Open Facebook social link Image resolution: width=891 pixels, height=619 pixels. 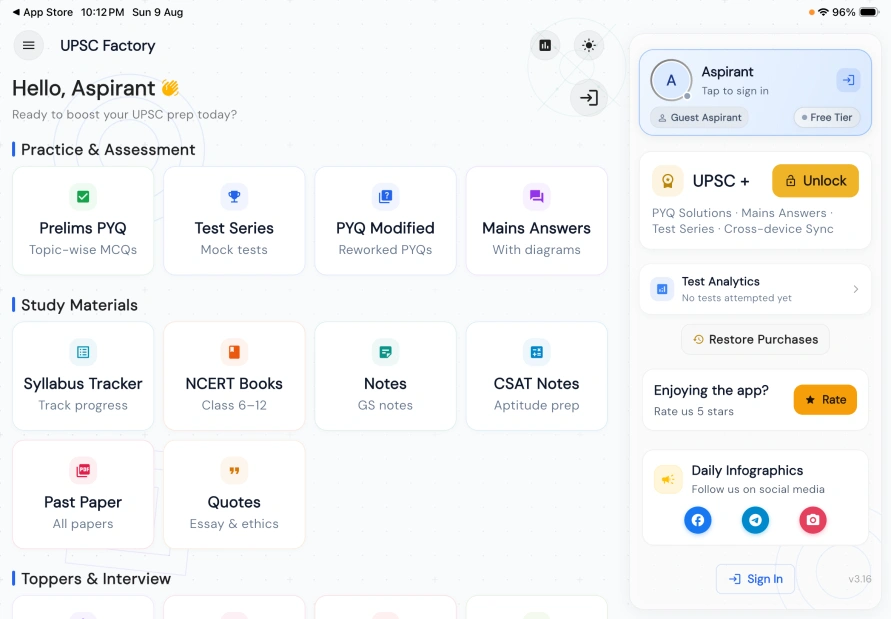pyautogui.click(x=698, y=520)
